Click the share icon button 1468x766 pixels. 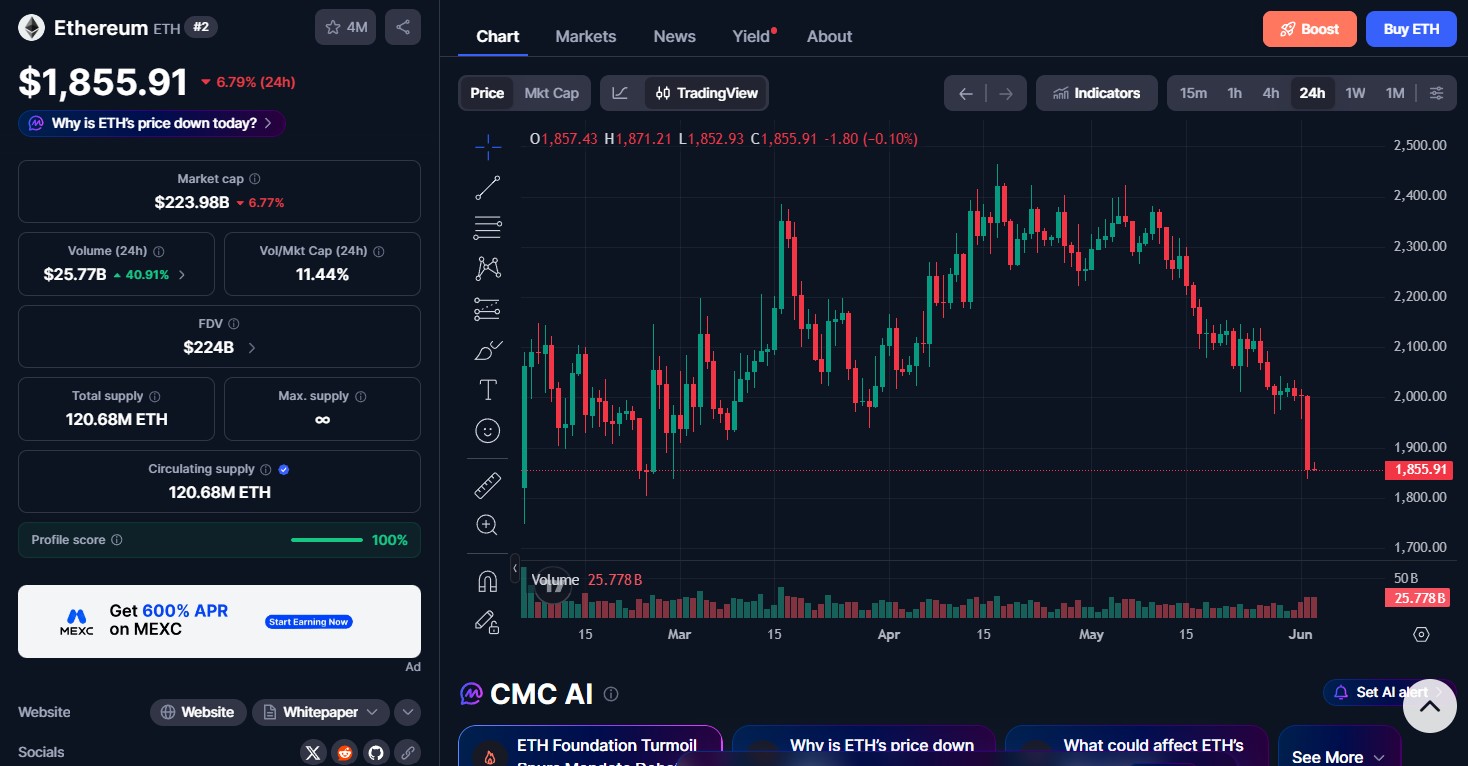click(x=403, y=27)
